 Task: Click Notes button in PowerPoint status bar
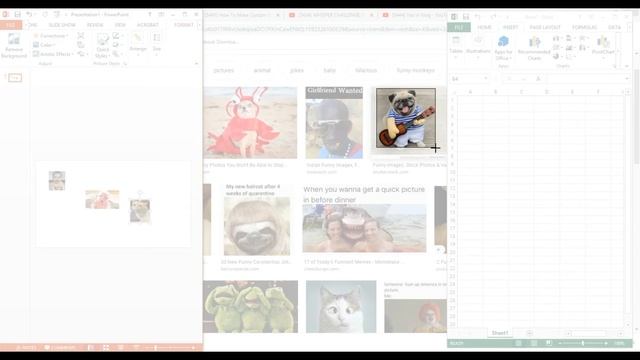pyautogui.click(x=27, y=347)
